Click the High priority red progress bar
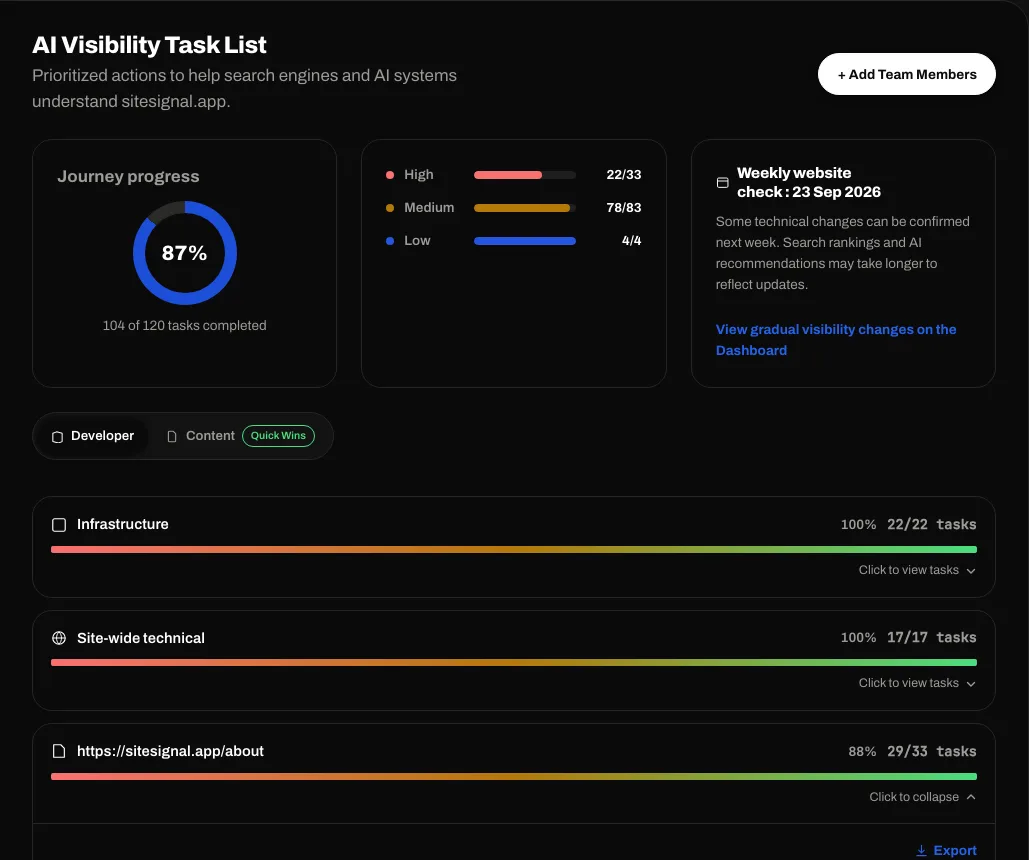Viewport: 1029px width, 860px height. 524,175
